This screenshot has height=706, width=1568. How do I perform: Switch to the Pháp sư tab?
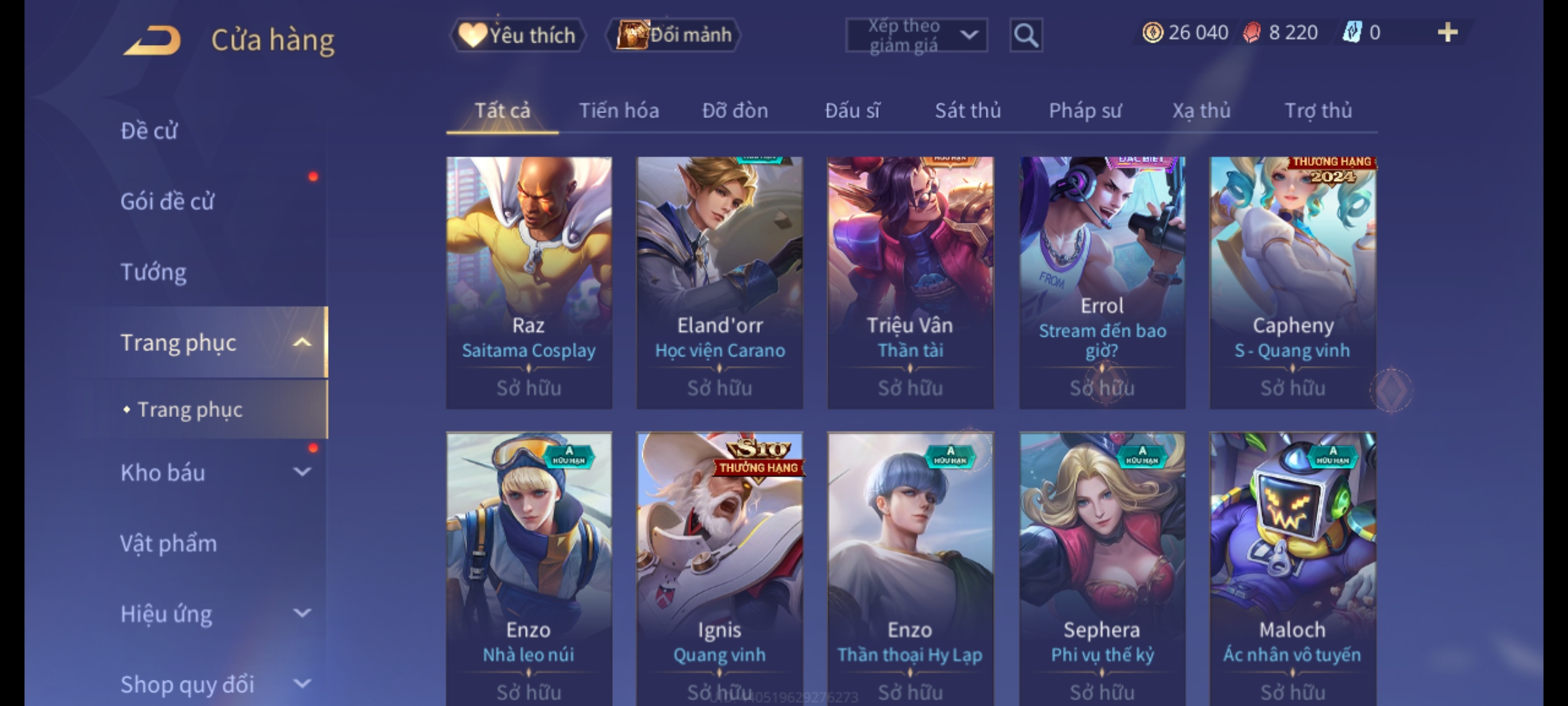[x=1085, y=110]
